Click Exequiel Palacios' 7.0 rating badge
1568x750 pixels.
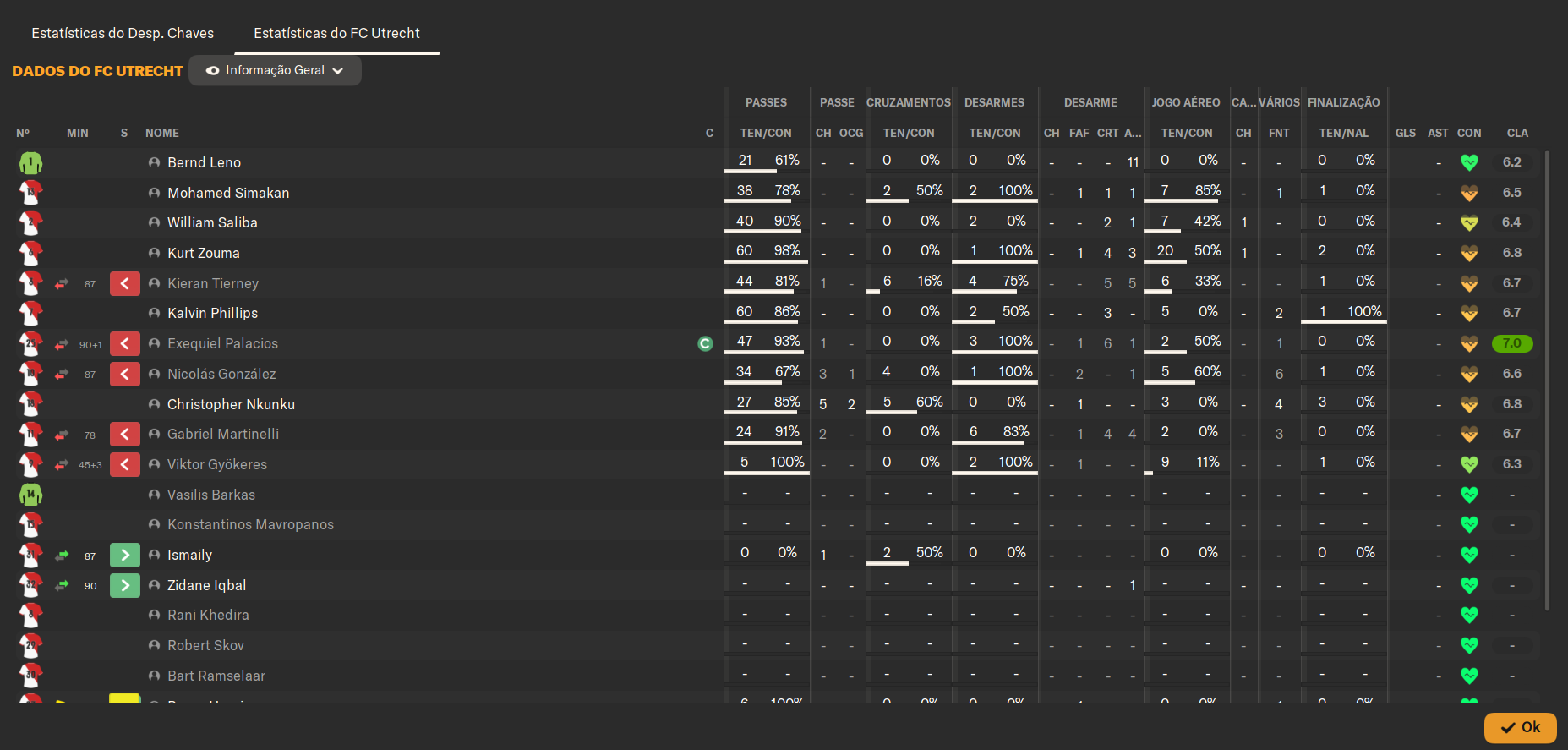1512,343
